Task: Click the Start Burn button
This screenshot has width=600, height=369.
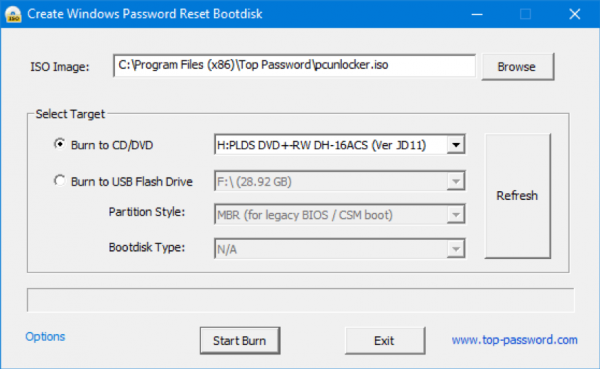Action: tap(240, 340)
